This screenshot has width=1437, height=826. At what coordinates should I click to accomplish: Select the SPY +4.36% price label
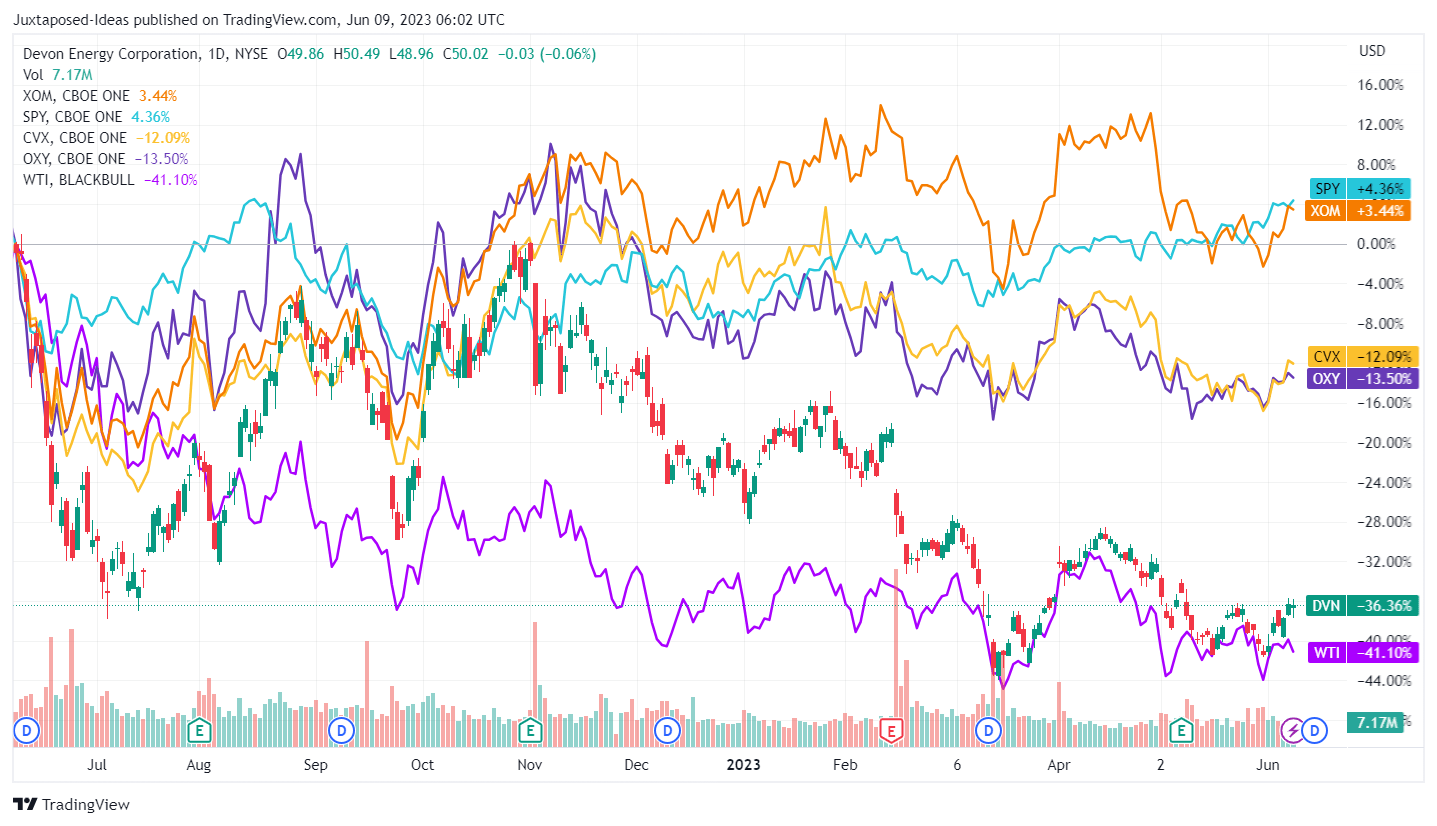pyautogui.click(x=1360, y=189)
